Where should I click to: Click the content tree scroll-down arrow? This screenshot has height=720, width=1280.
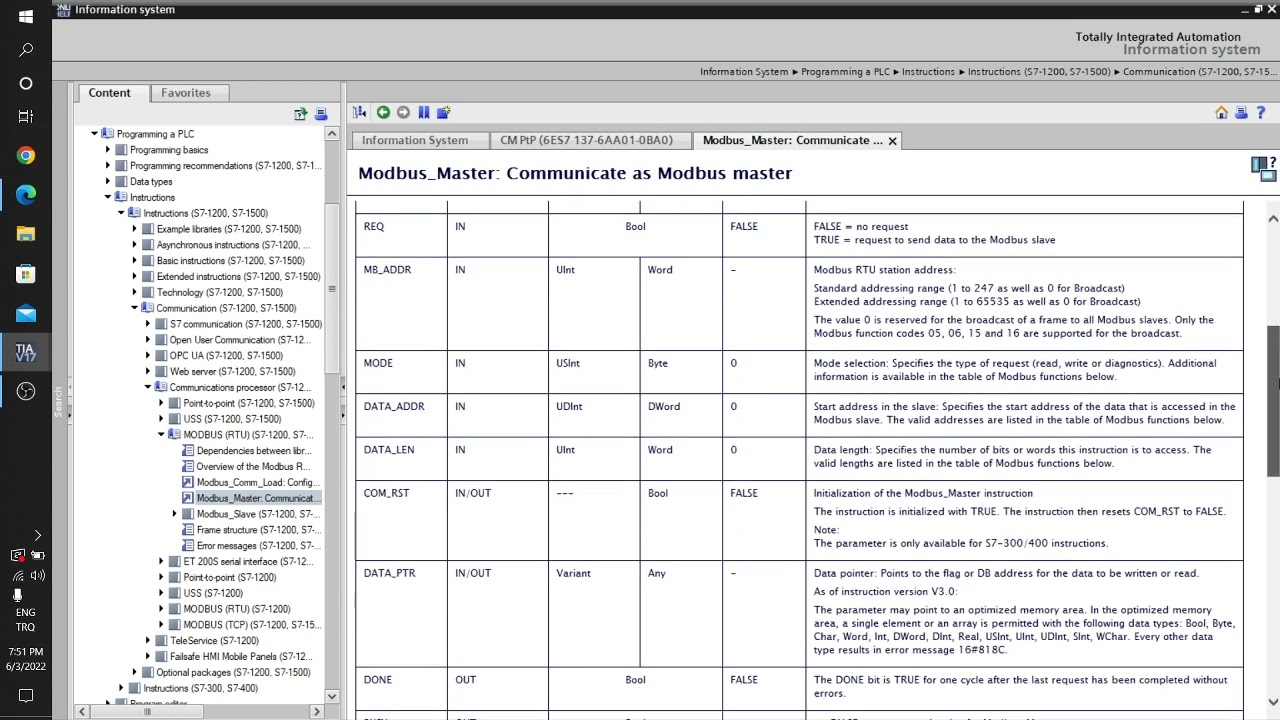(x=332, y=697)
